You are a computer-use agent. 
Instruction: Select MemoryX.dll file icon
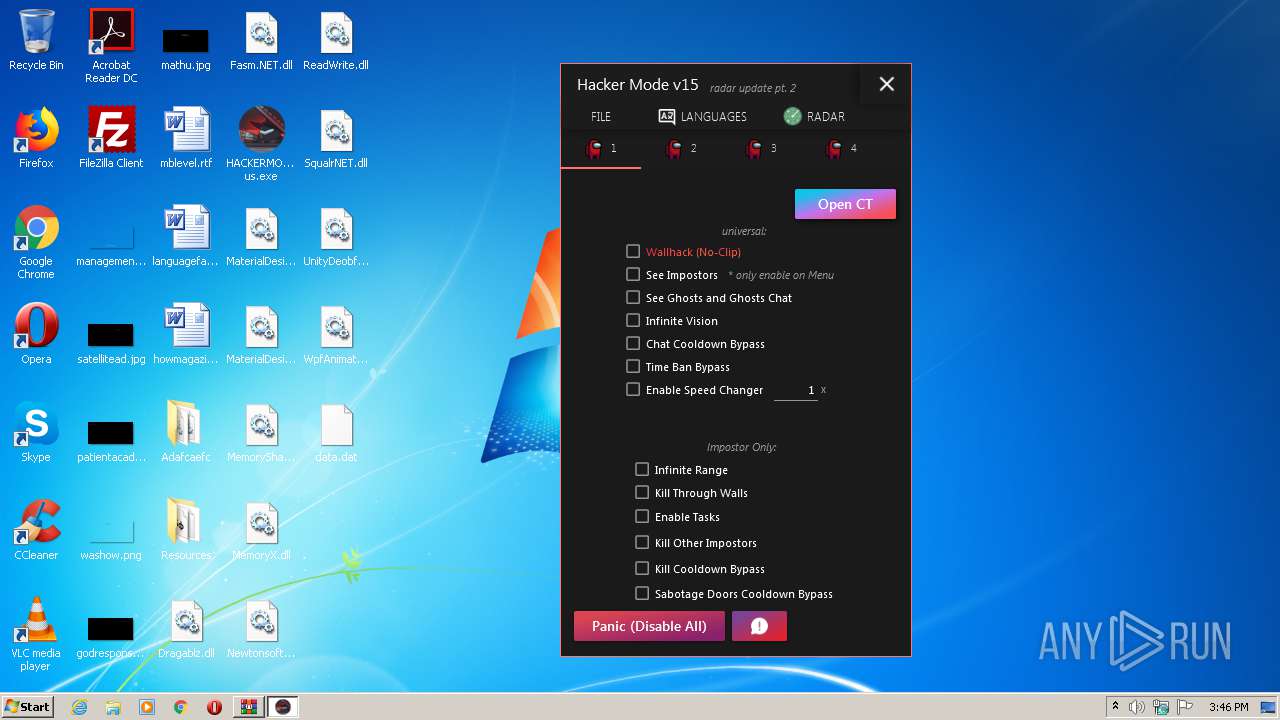coord(261,530)
